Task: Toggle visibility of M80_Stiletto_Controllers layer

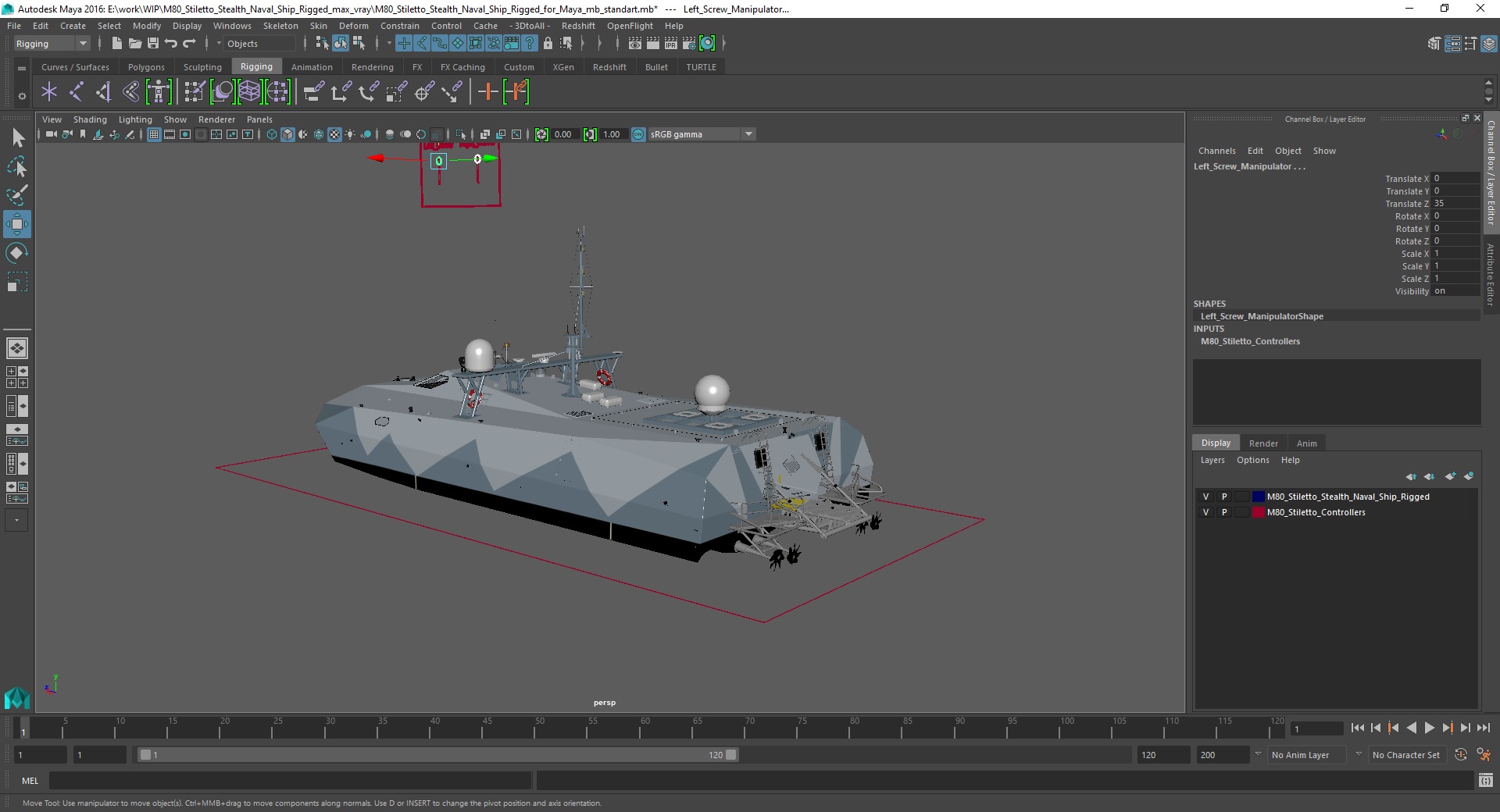Action: pos(1205,512)
